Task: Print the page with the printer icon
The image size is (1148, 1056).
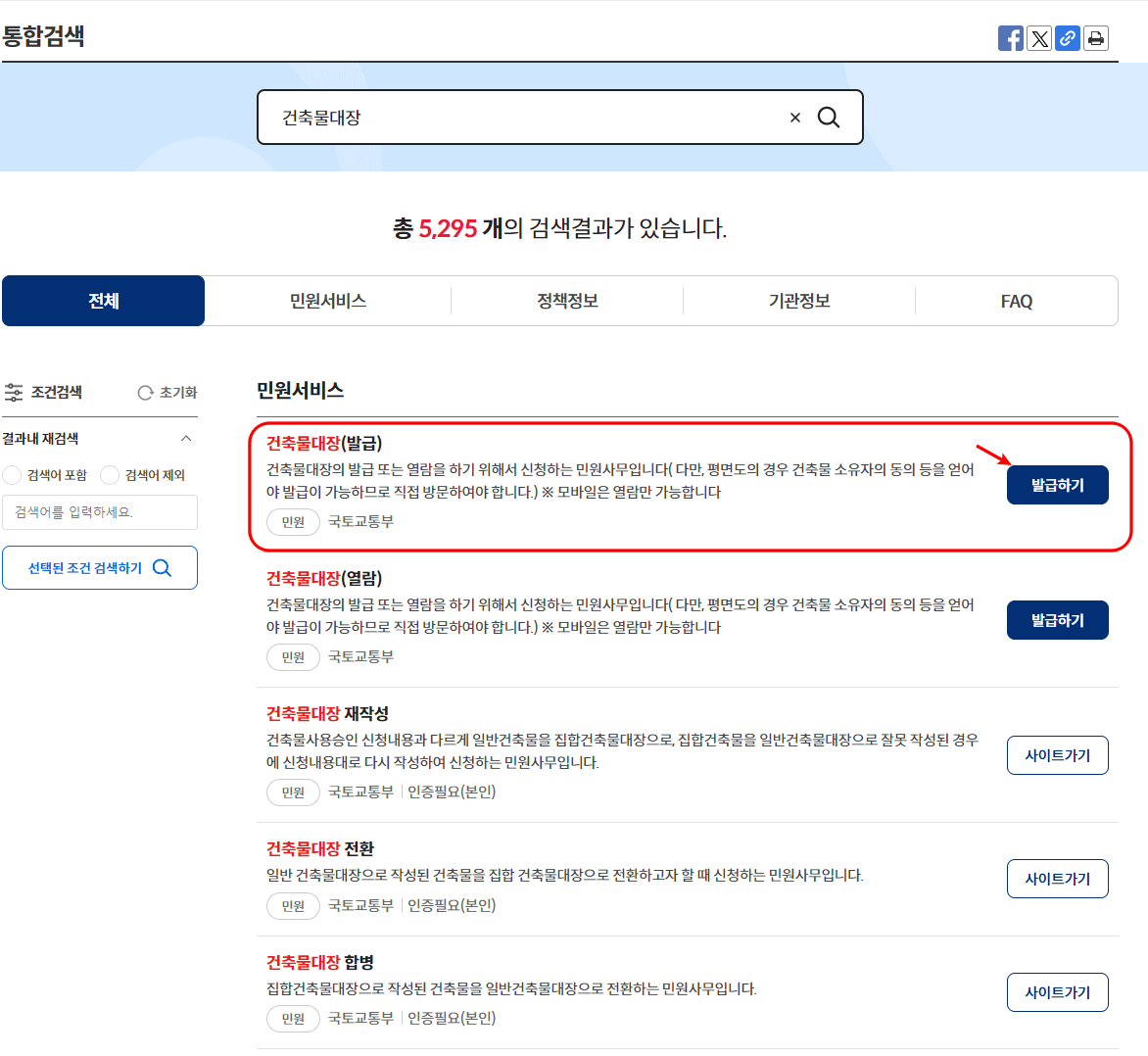Action: (x=1096, y=38)
